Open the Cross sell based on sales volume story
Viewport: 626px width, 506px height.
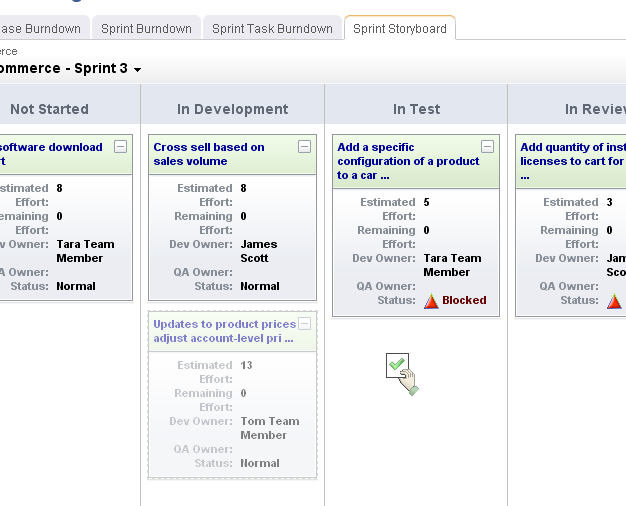[209, 154]
